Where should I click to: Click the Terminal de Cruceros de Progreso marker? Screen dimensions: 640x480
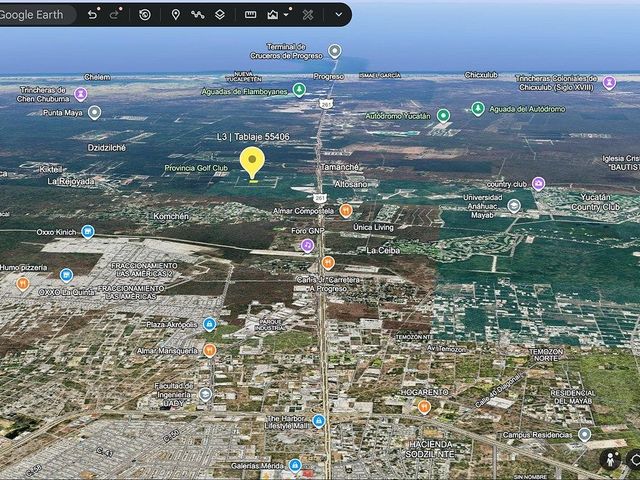[335, 51]
